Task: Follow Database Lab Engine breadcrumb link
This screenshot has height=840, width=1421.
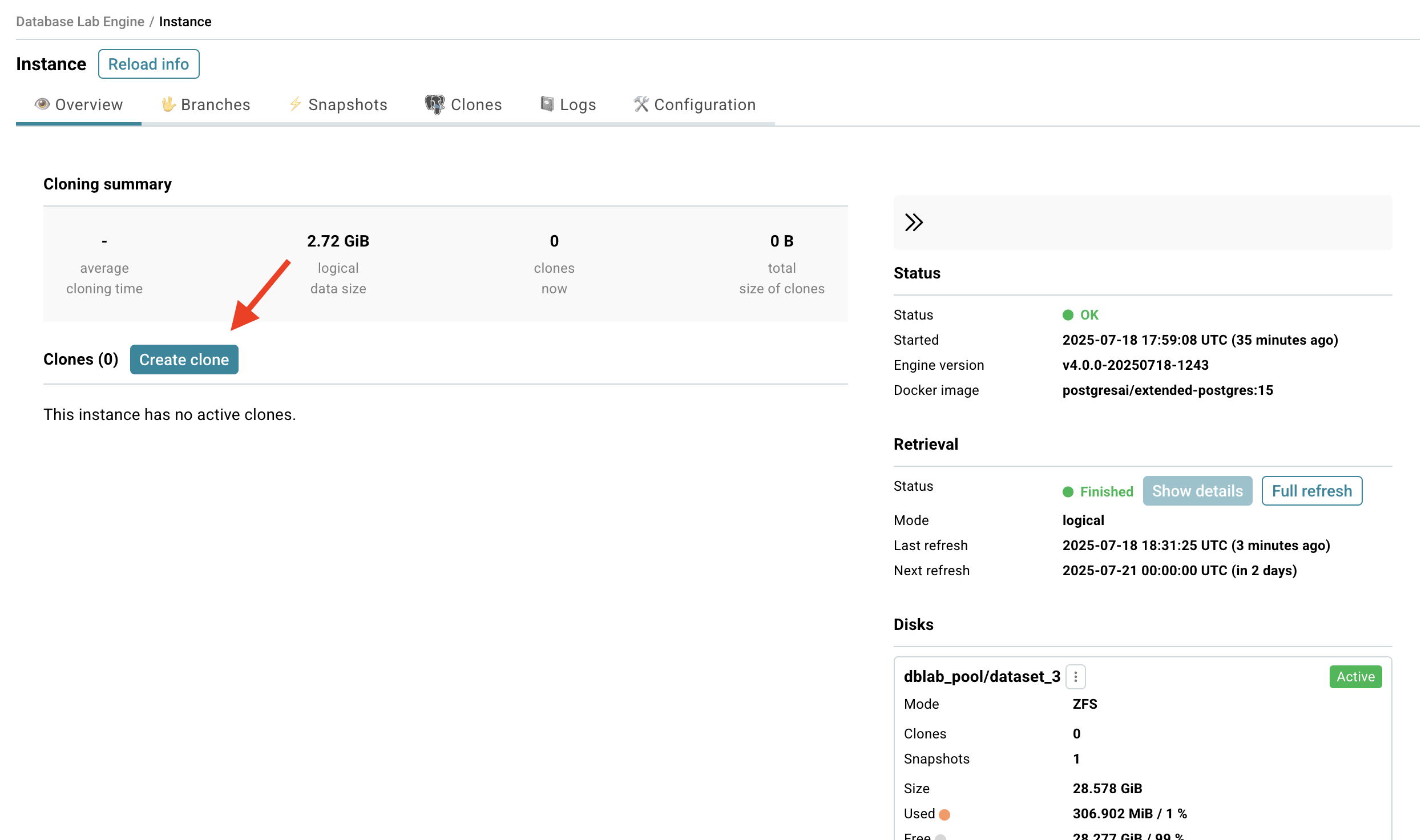Action: click(x=80, y=22)
